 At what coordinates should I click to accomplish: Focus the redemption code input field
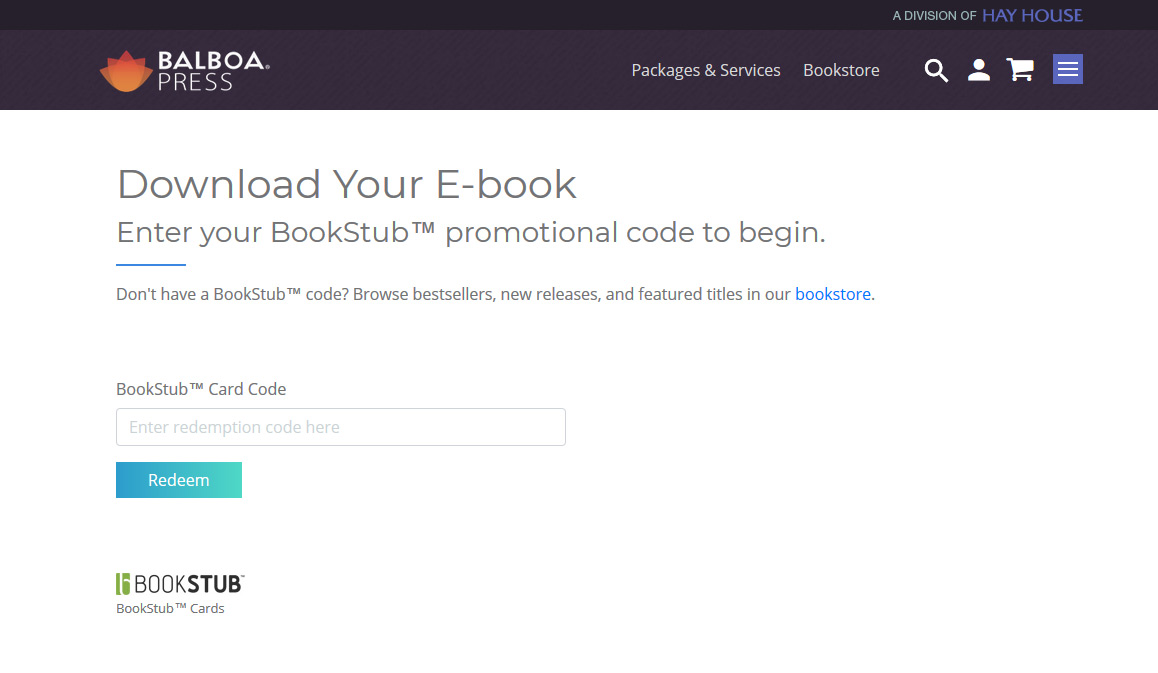point(341,427)
